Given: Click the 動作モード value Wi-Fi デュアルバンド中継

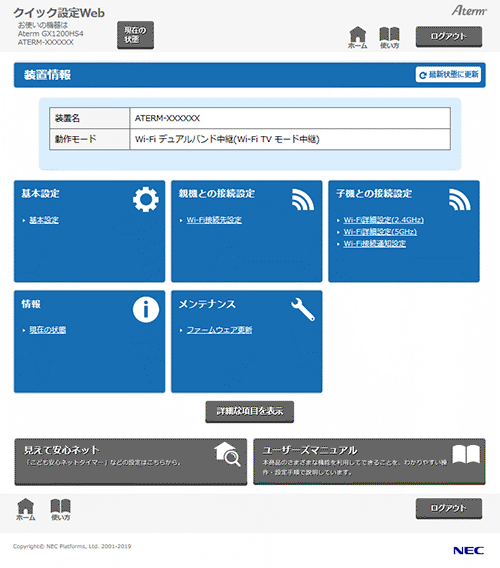Looking at the screenshot, I should pyautogui.click(x=227, y=139).
